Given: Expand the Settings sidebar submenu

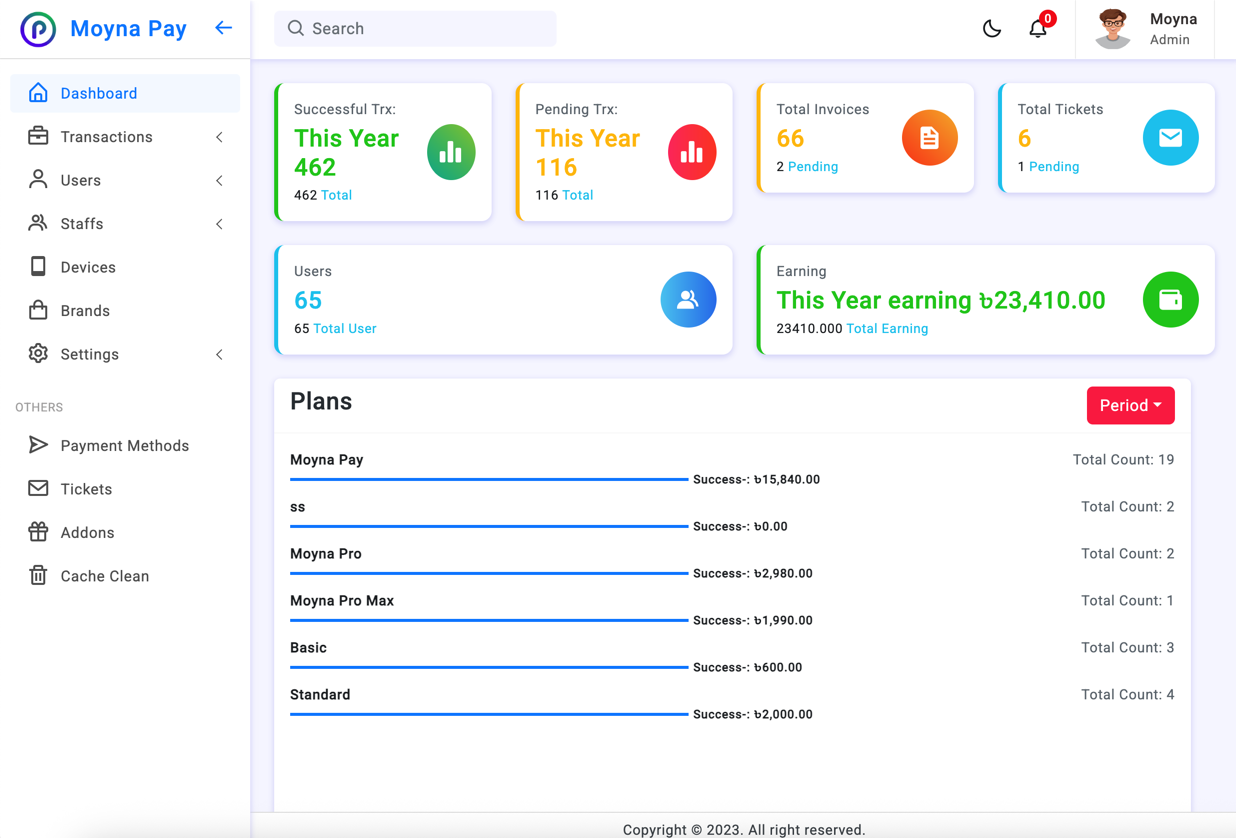Looking at the screenshot, I should [125, 354].
